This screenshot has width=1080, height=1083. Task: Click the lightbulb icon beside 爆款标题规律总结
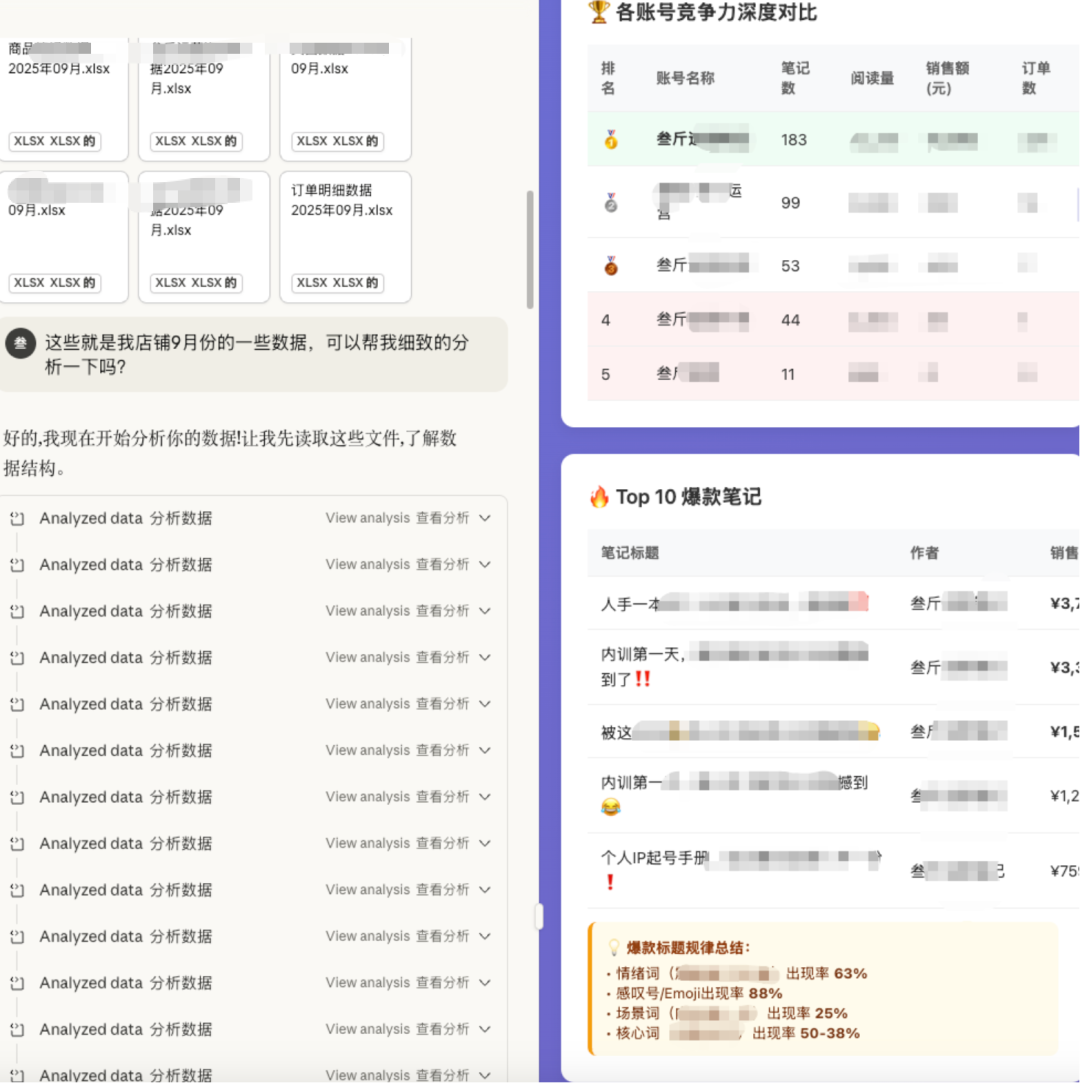614,948
